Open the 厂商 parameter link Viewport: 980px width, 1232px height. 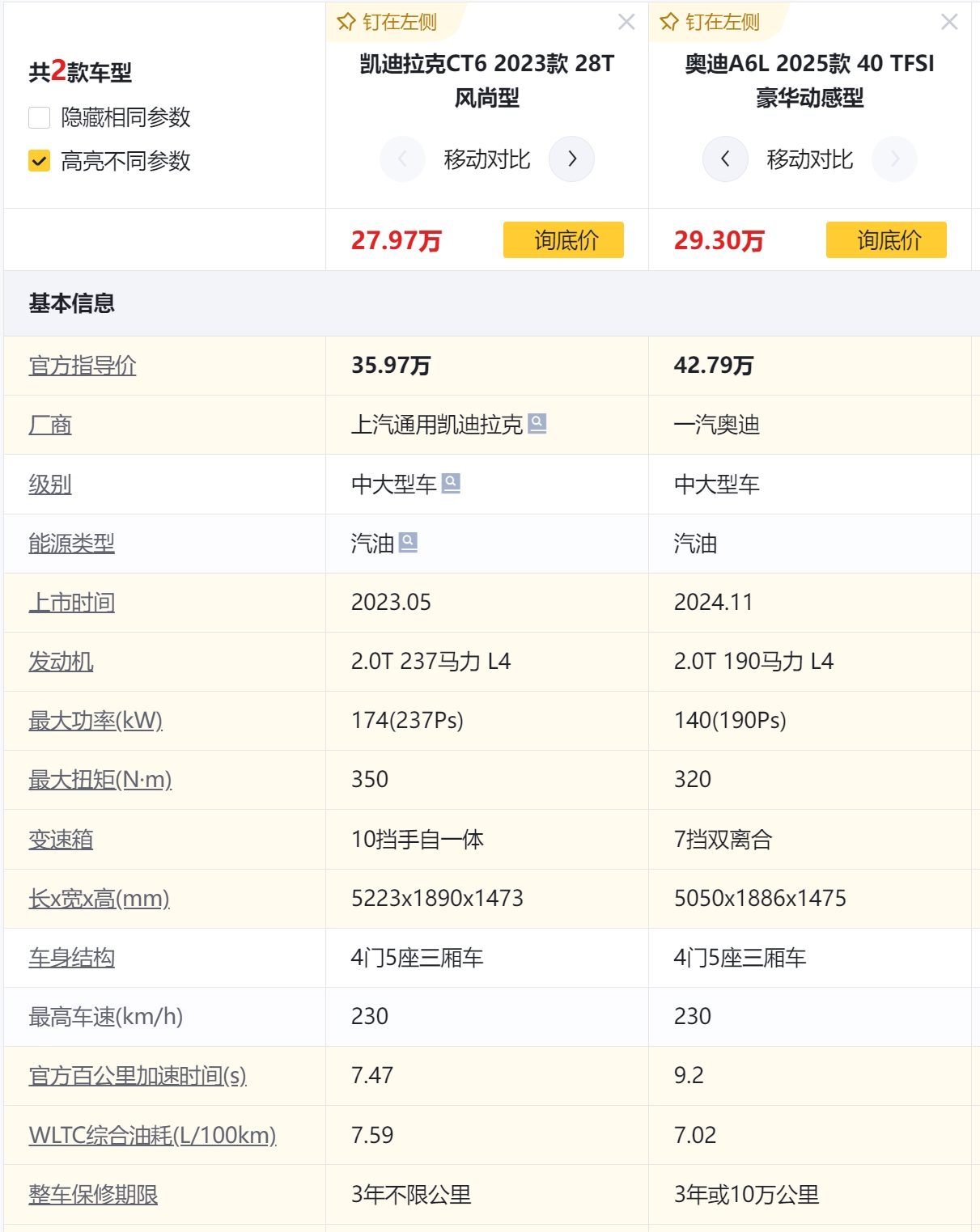(50, 425)
